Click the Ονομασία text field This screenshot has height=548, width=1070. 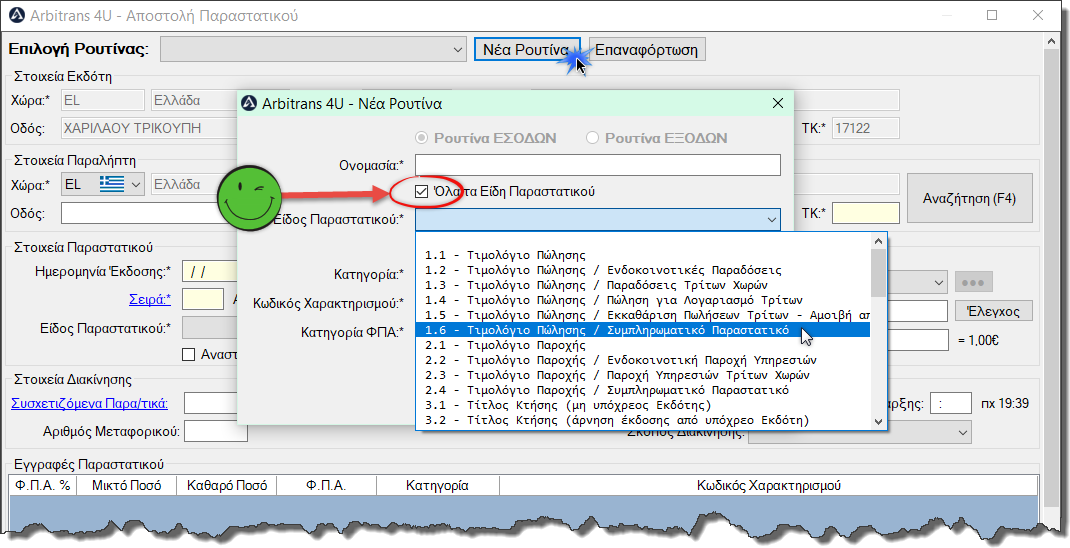[x=598, y=165]
